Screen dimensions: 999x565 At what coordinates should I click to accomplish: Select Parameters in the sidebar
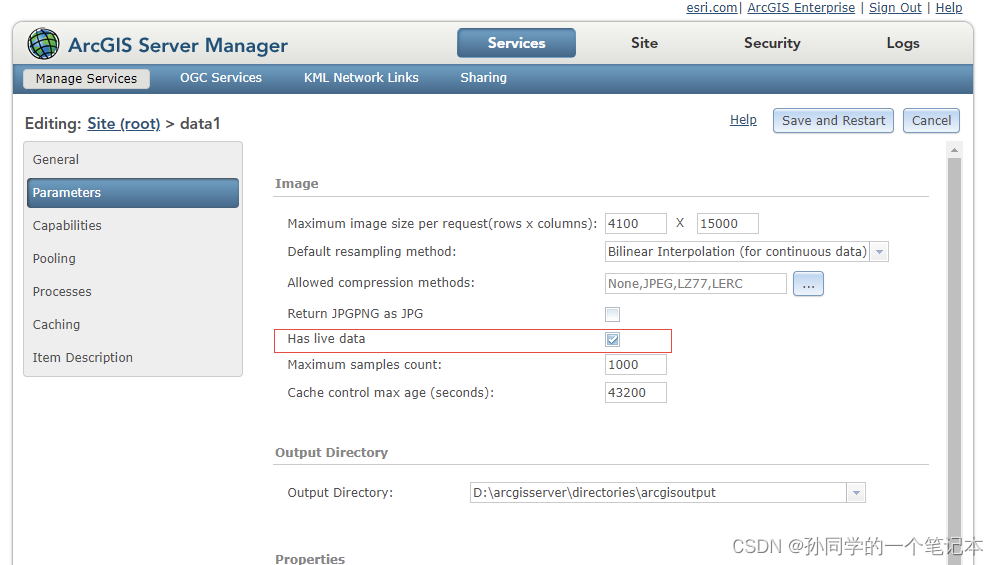click(133, 192)
